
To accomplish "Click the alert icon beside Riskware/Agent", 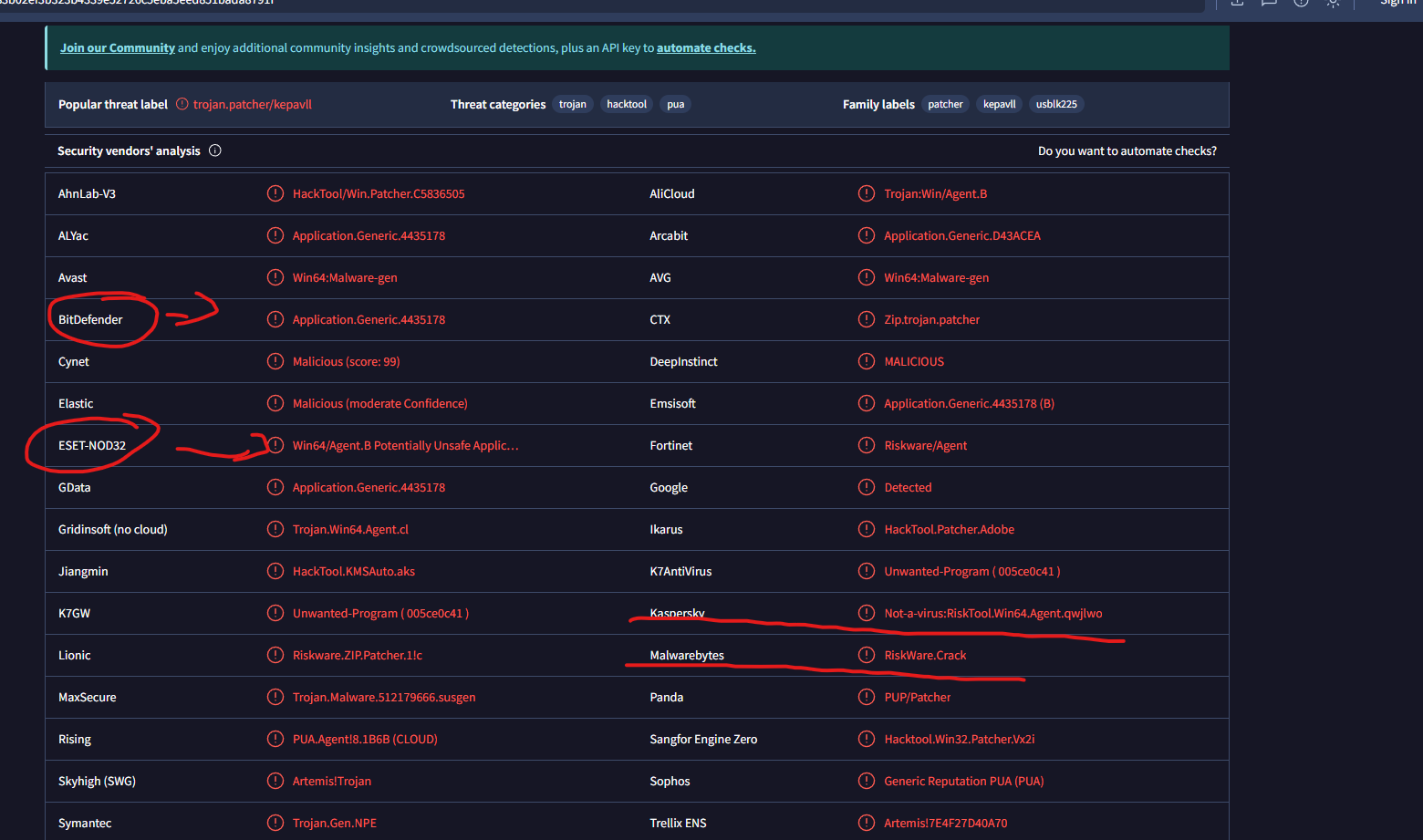I will click(867, 445).
